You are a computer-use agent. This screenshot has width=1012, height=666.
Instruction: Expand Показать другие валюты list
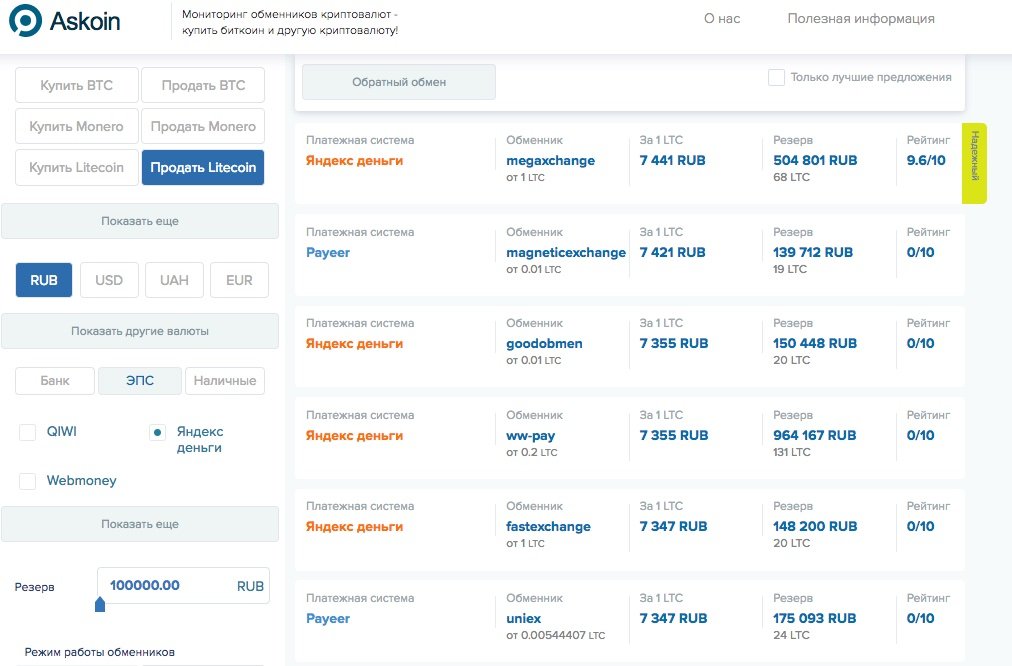[140, 331]
